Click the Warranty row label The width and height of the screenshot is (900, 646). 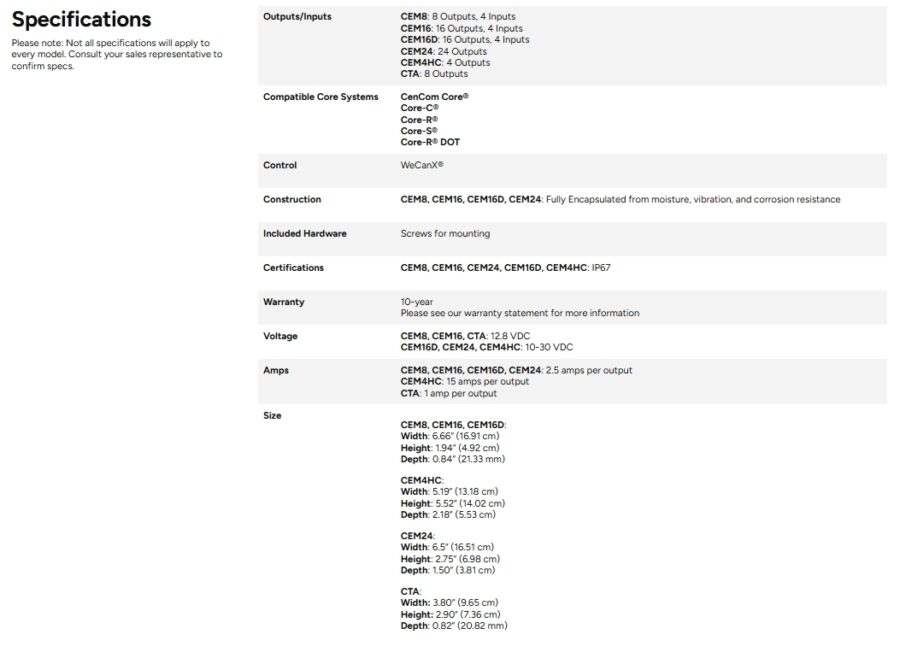click(x=283, y=301)
